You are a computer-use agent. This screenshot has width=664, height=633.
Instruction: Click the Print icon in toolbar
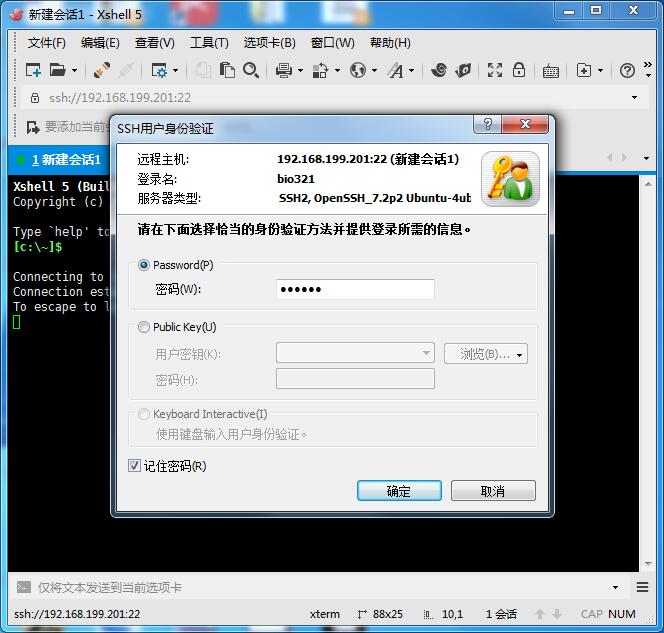pyautogui.click(x=283, y=70)
